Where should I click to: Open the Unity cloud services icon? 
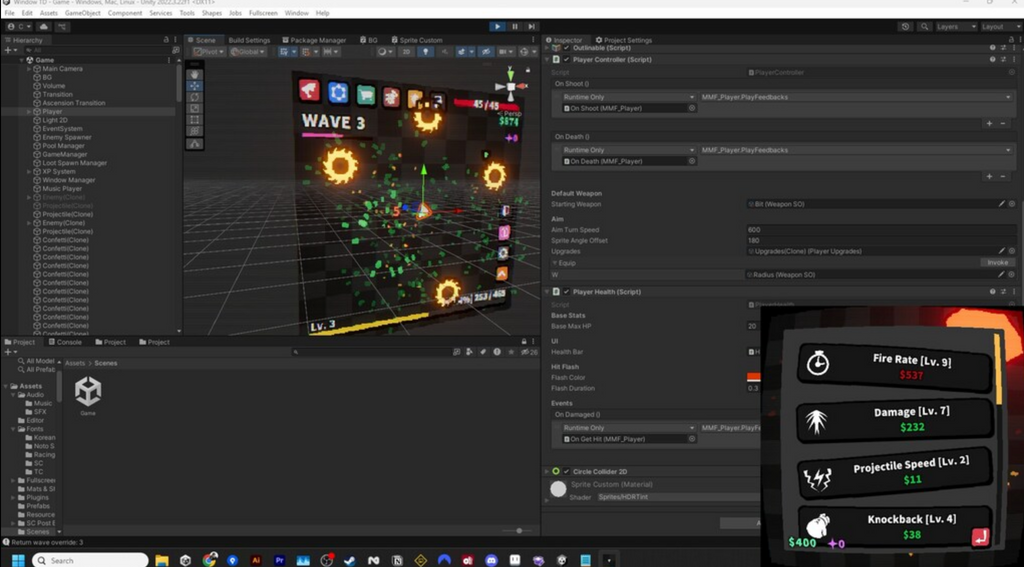[x=44, y=27]
